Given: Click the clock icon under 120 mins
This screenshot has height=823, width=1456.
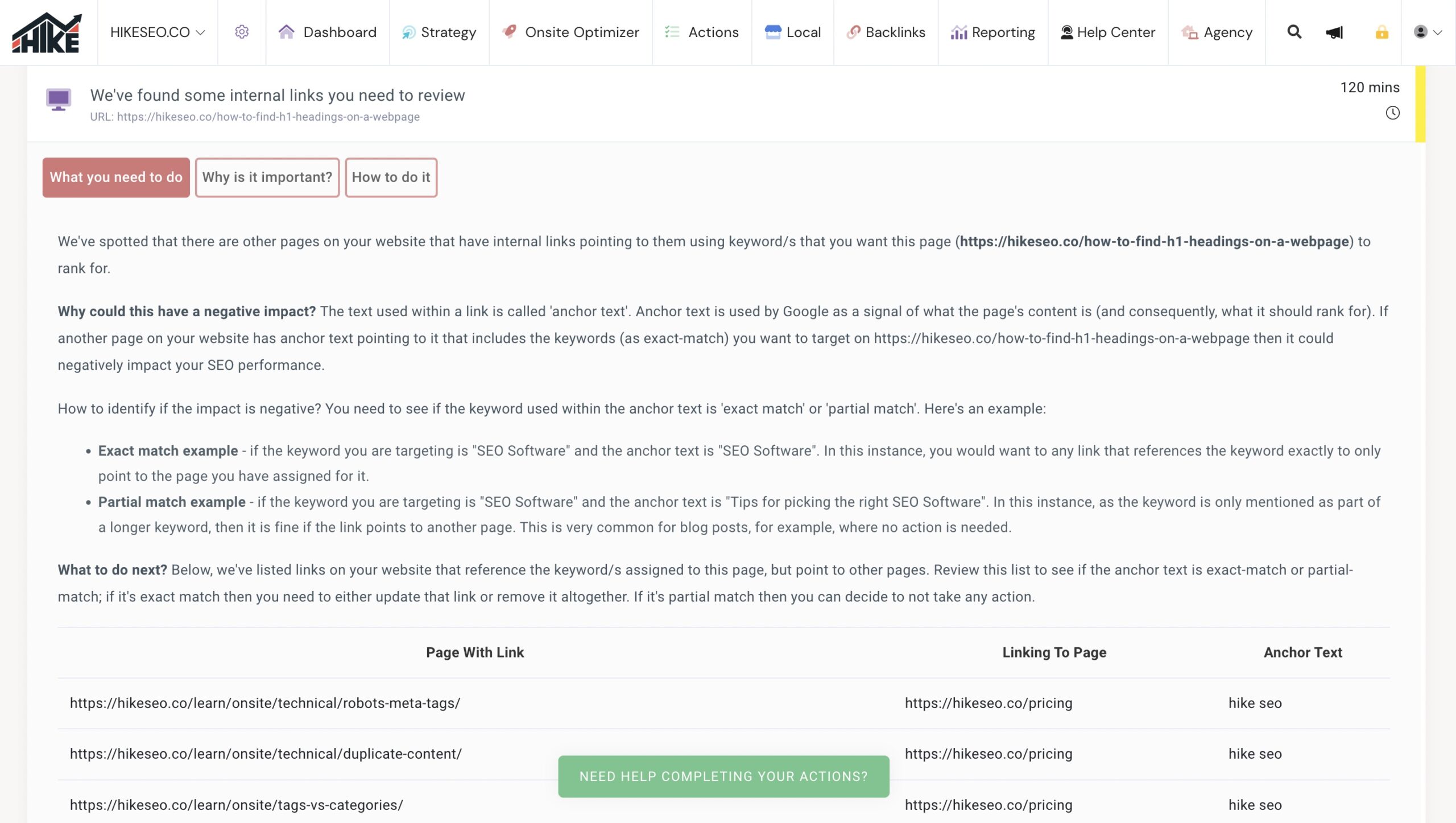Looking at the screenshot, I should point(1392,113).
